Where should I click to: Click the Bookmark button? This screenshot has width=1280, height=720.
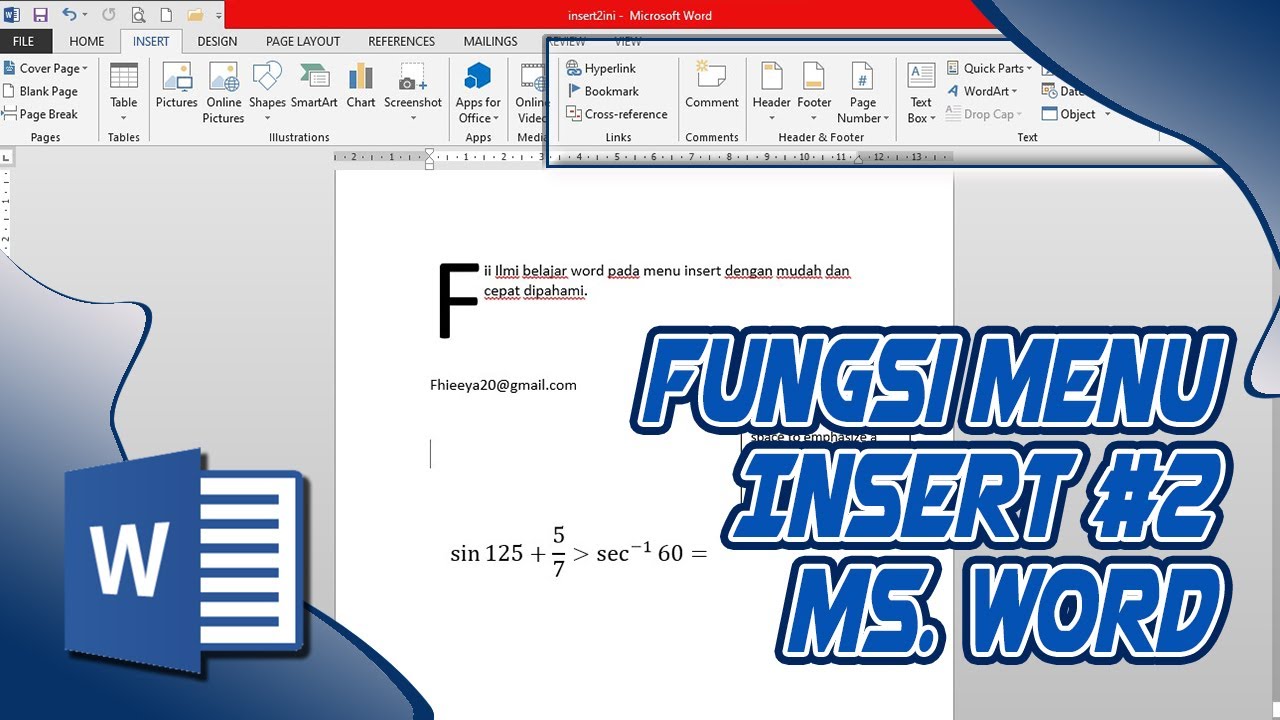[602, 91]
